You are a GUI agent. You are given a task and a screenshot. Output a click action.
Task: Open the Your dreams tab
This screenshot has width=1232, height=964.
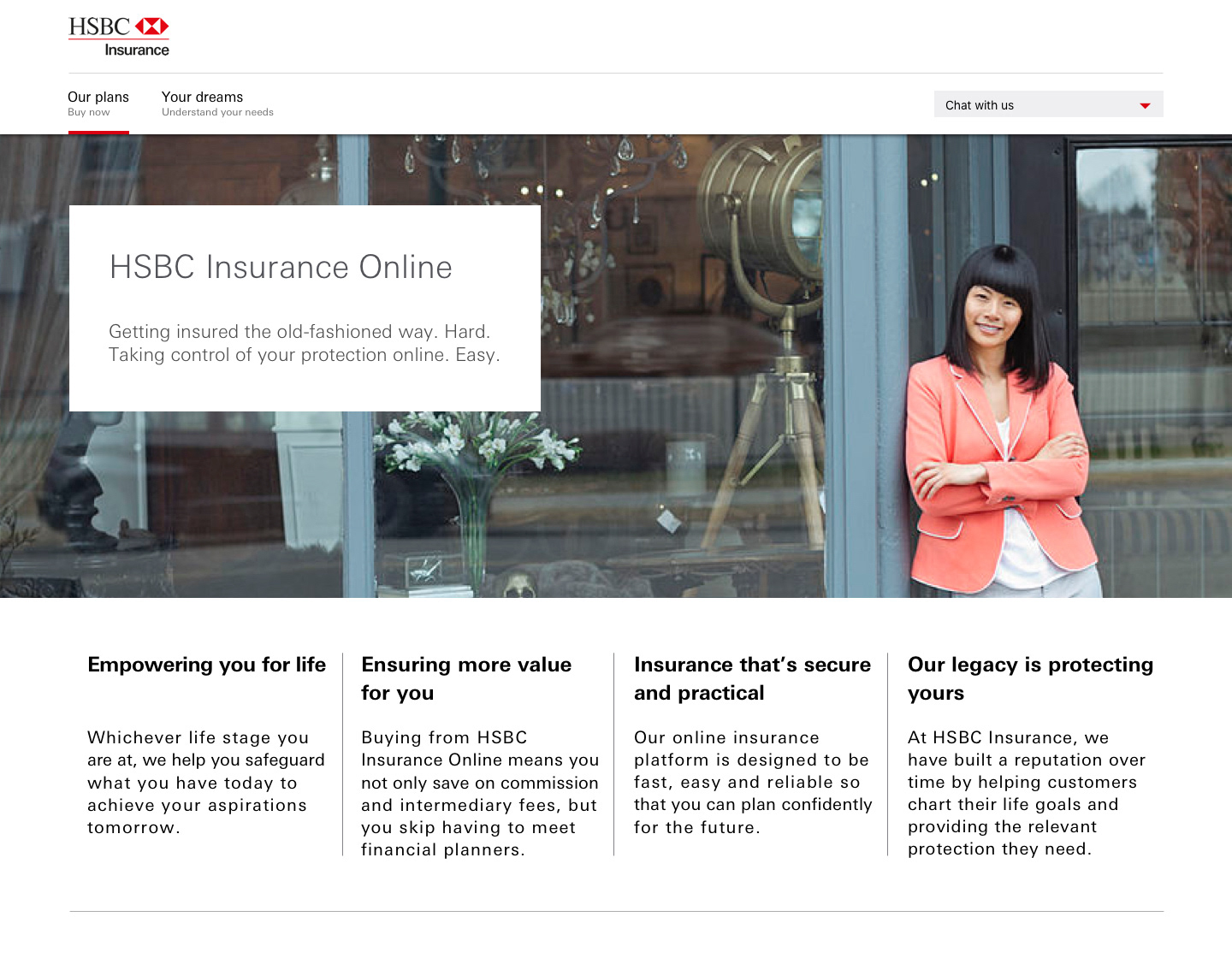(x=217, y=103)
